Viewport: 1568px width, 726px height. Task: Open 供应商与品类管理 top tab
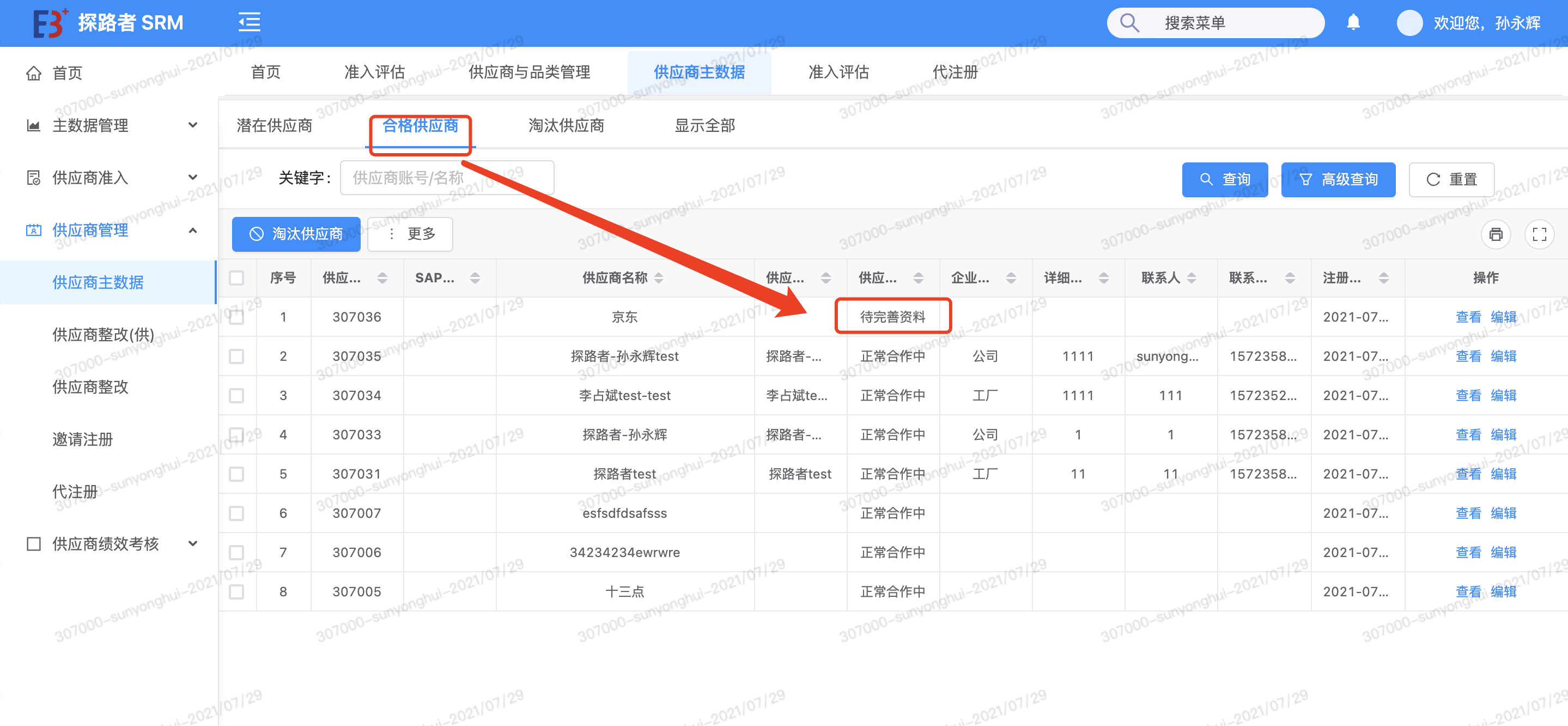528,72
